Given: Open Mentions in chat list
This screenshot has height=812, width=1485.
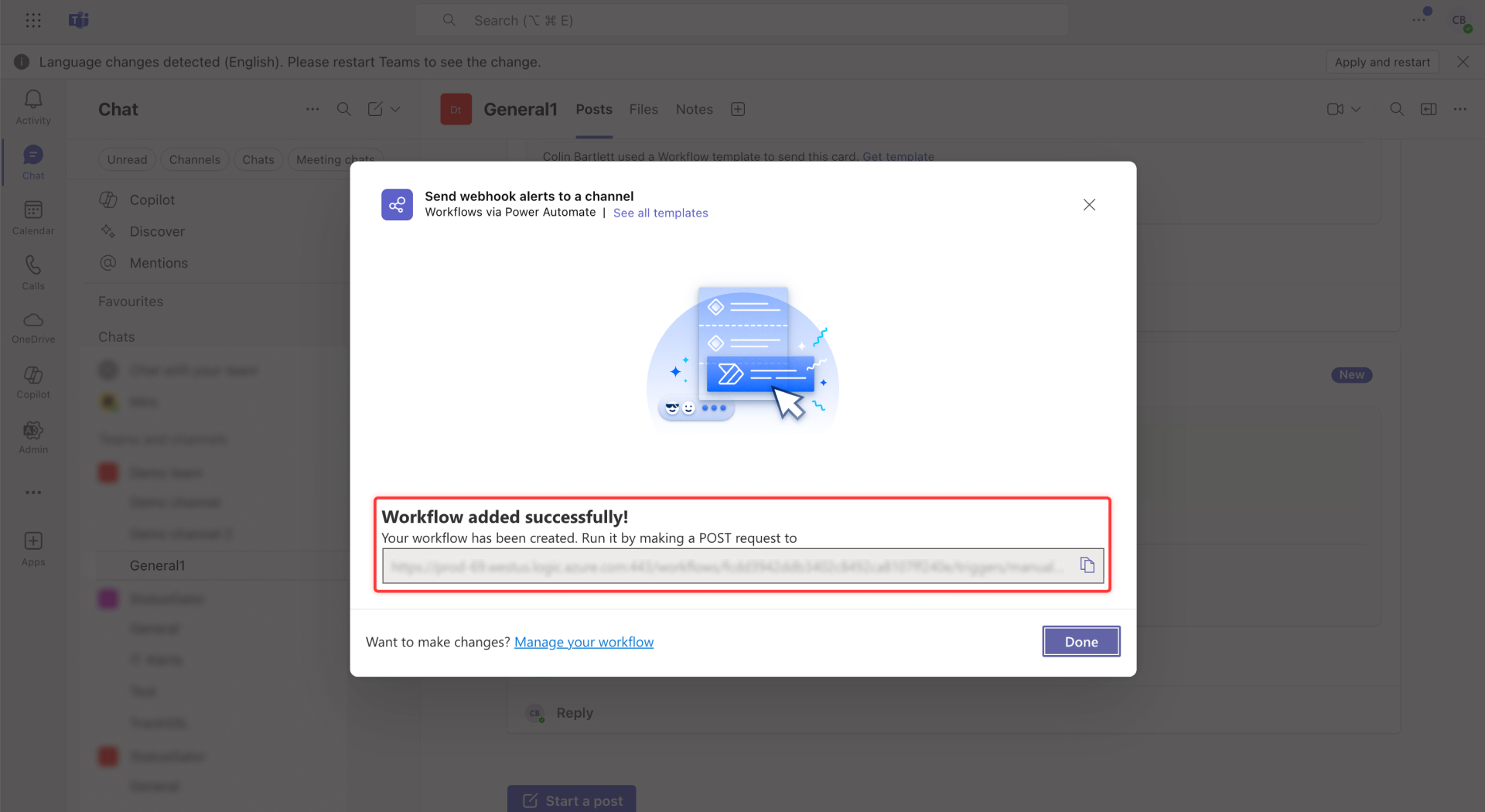Looking at the screenshot, I should (159, 263).
